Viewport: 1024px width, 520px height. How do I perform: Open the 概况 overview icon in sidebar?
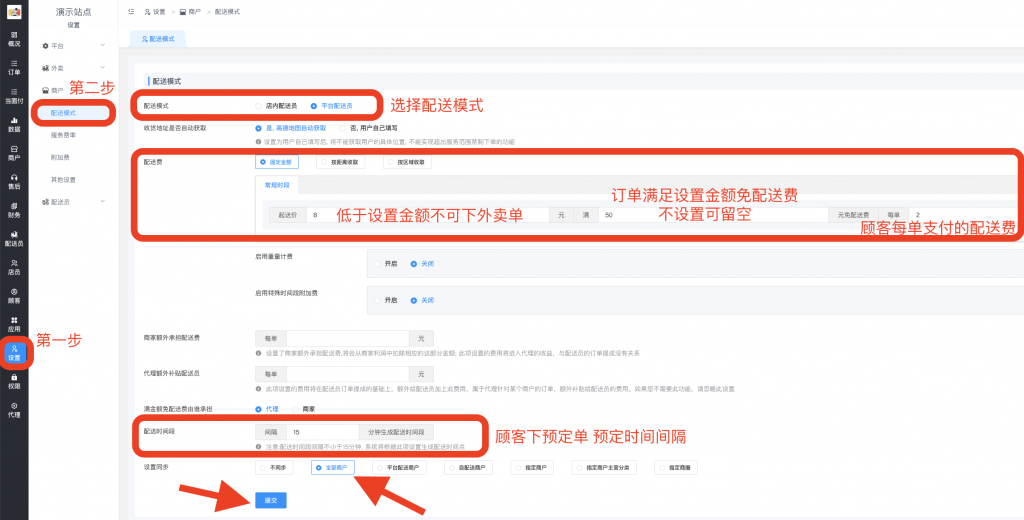point(14,39)
